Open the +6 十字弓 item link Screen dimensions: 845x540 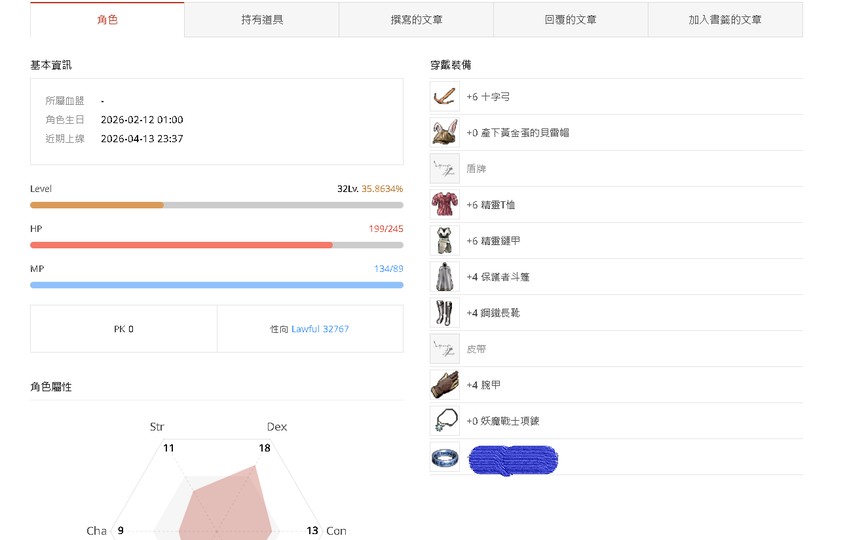coord(489,97)
